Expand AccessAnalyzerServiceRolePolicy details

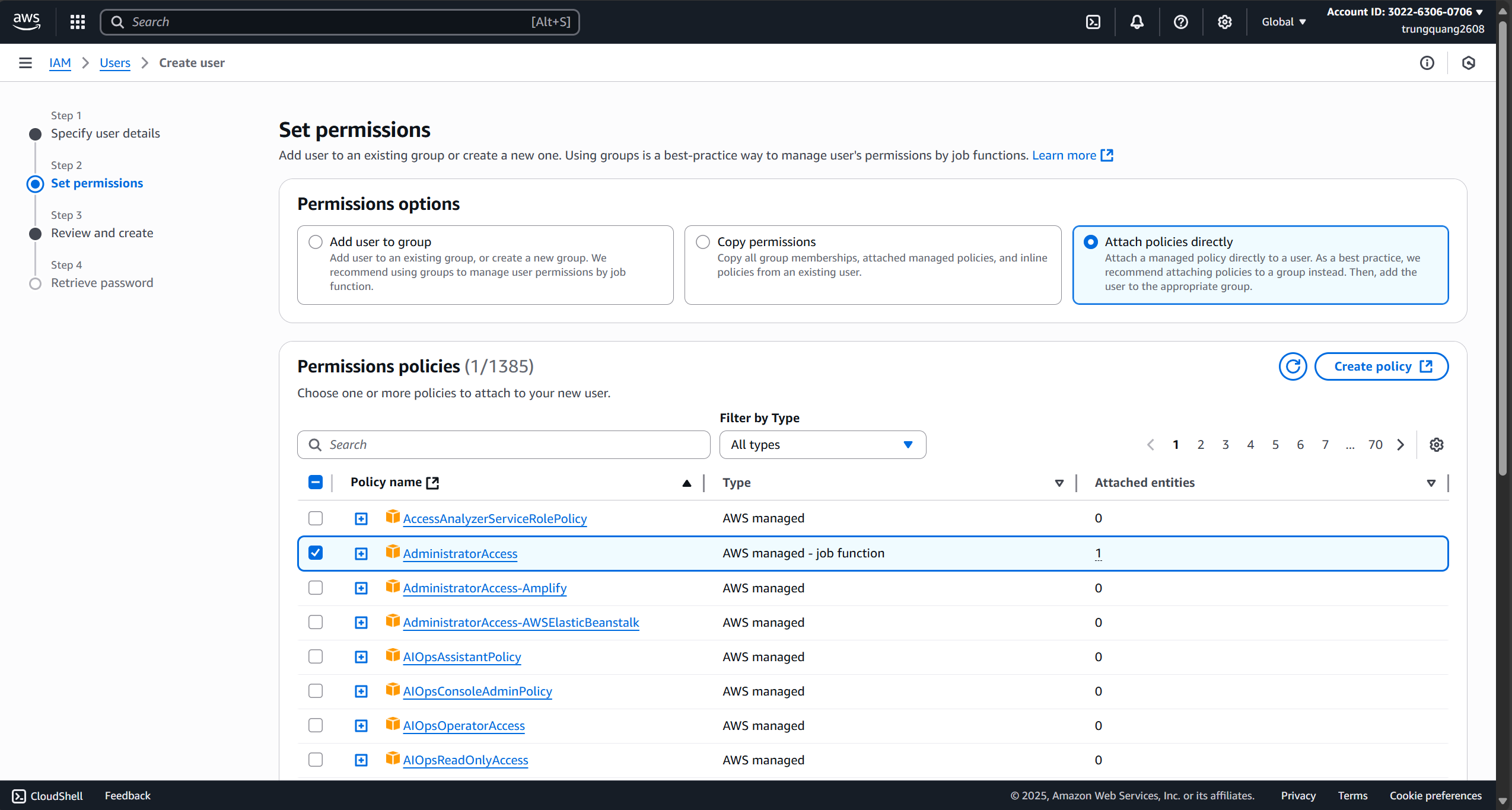361,519
